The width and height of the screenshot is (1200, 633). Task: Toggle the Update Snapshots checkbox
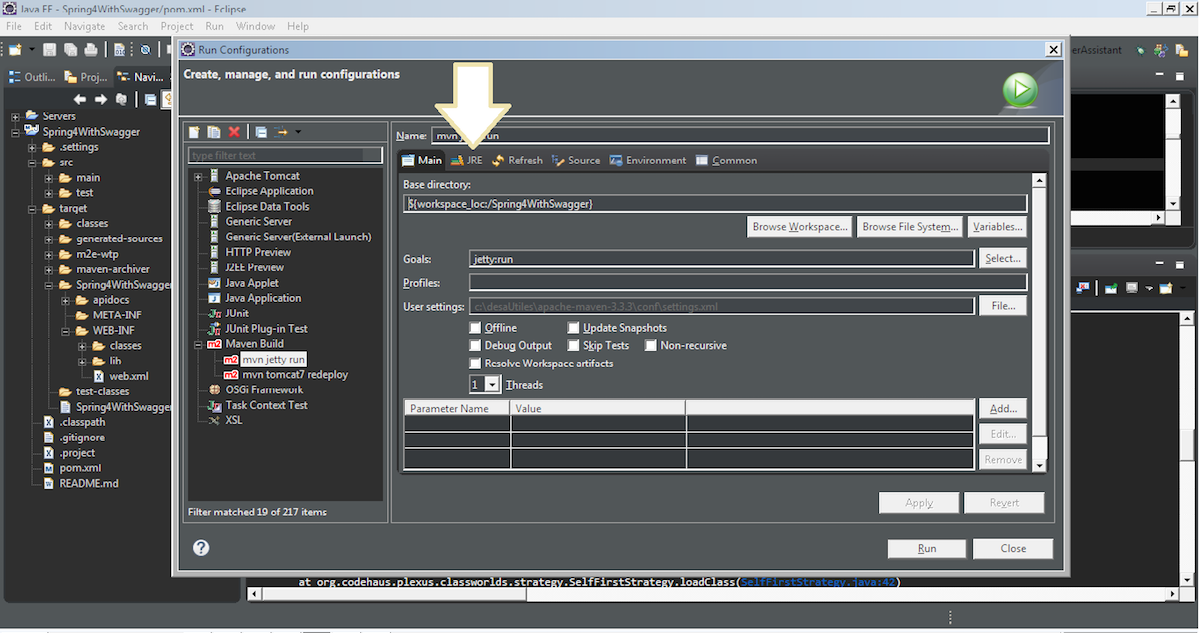(x=574, y=328)
